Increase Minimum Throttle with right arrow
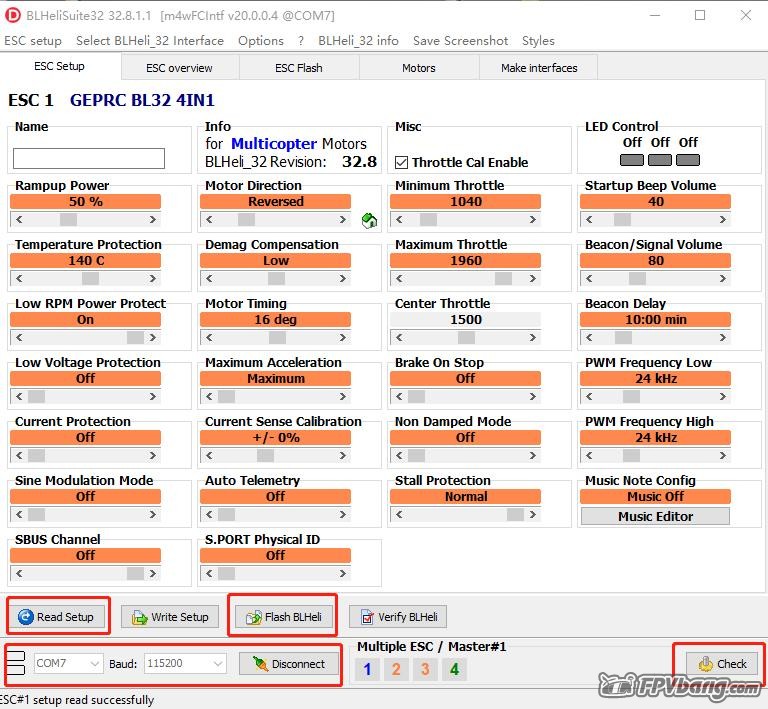 pyautogui.click(x=532, y=219)
